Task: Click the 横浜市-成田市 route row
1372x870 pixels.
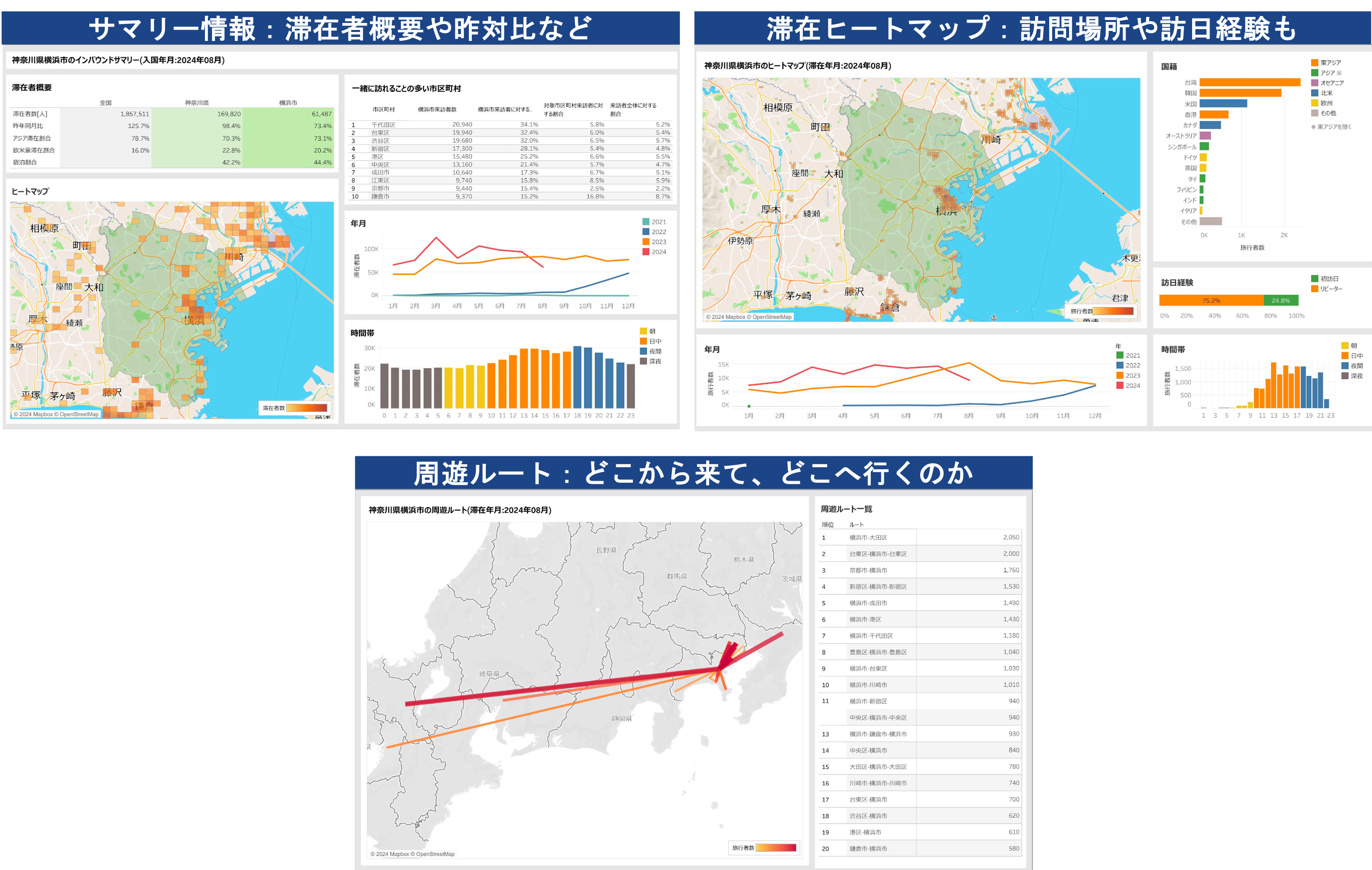Action: tap(920, 603)
